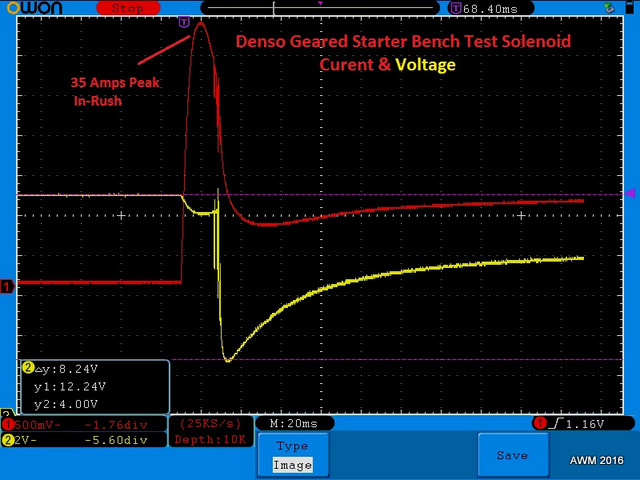Viewport: 640px width, 480px height.
Task: Click the OWON logo
Action: click(35, 8)
